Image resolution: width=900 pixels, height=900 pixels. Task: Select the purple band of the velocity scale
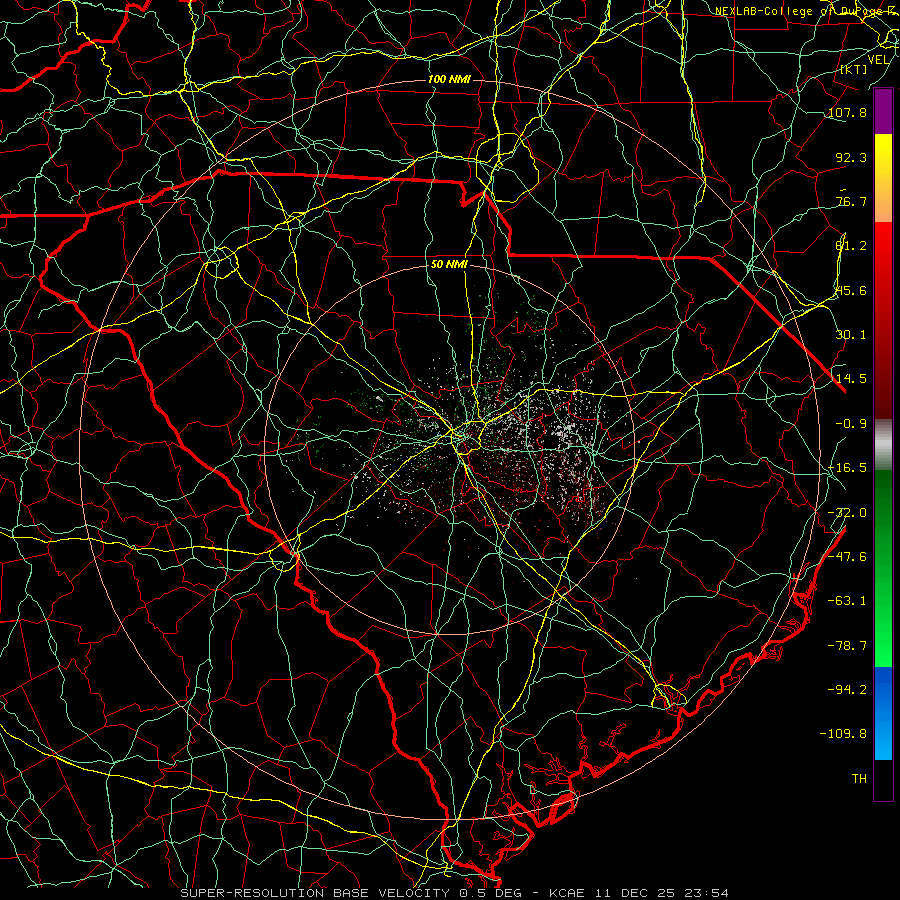tap(883, 111)
